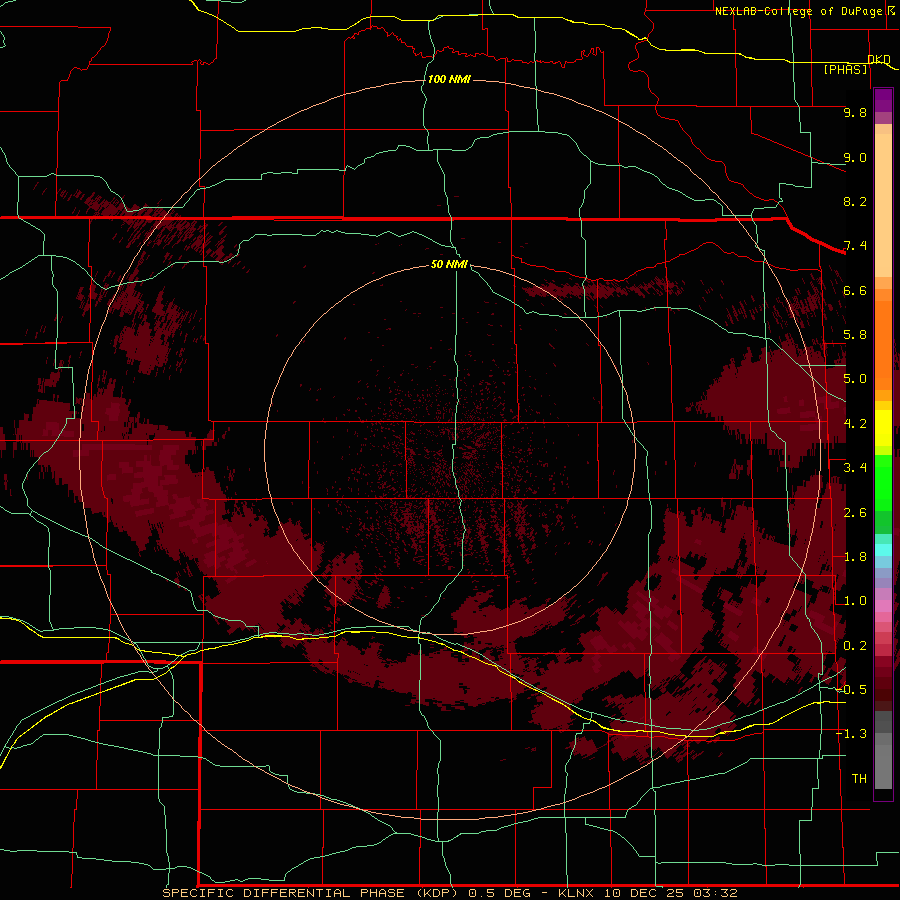Click the 6.6 value on the color scale

[x=855, y=290]
